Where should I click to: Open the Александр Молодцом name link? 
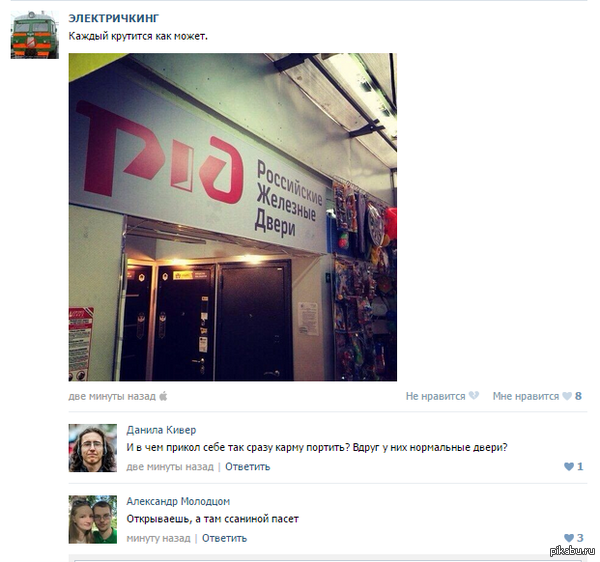point(178,501)
